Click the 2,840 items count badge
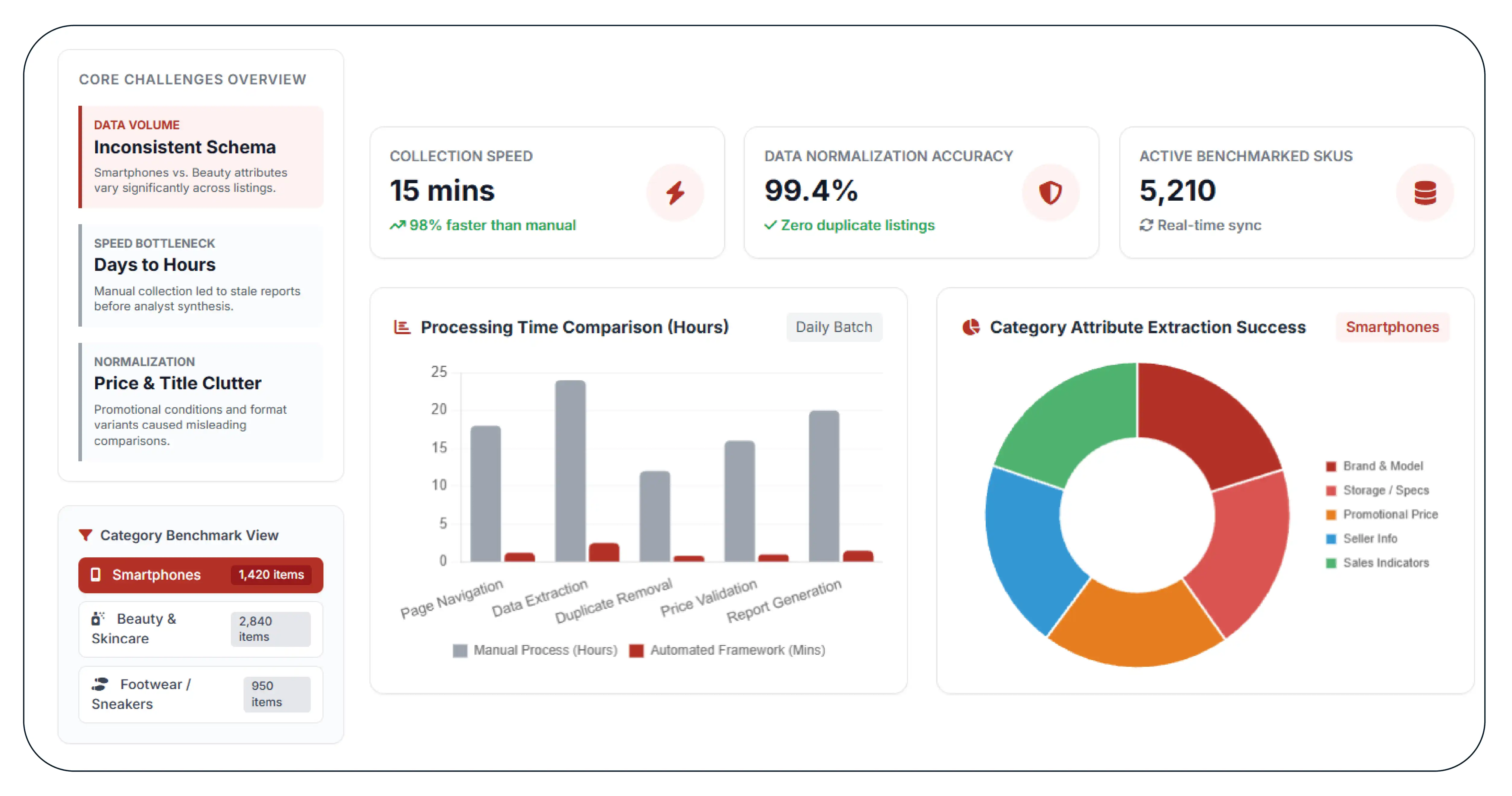The width and height of the screenshot is (1512, 796). pyautogui.click(x=271, y=629)
